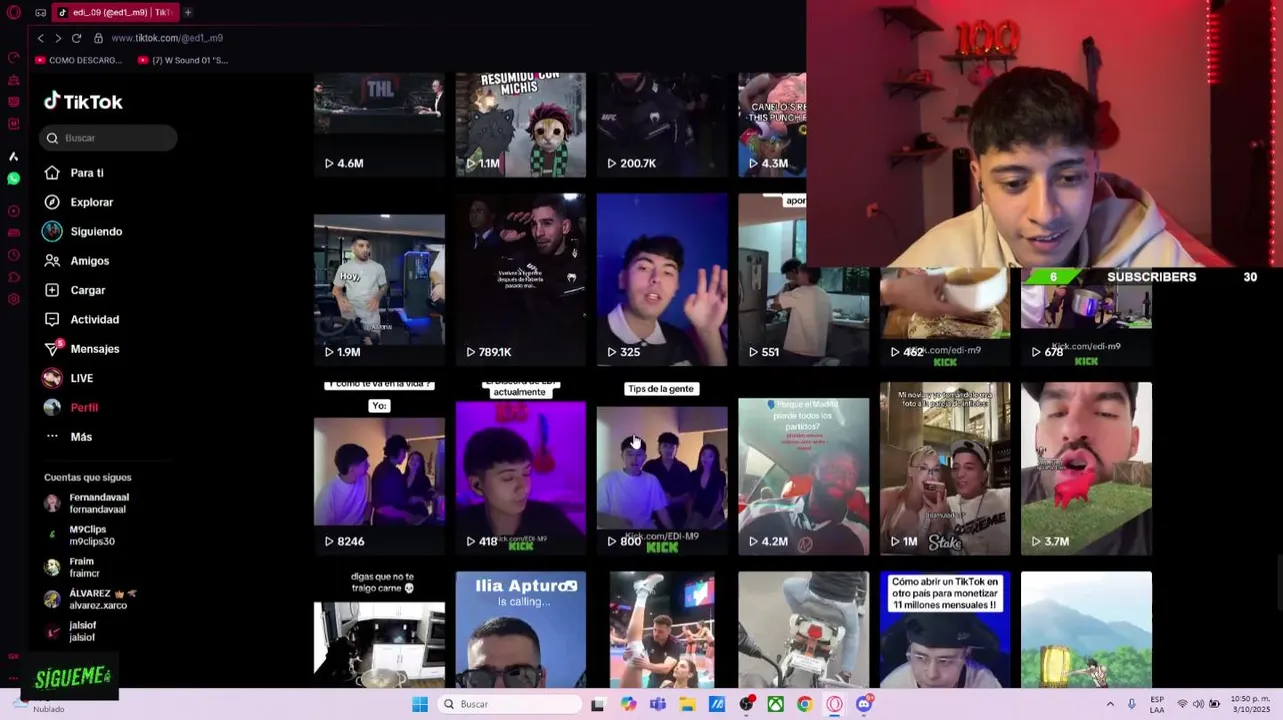Click the Windows taskbar Buscar search box
1283x720 pixels.
[x=510, y=704]
